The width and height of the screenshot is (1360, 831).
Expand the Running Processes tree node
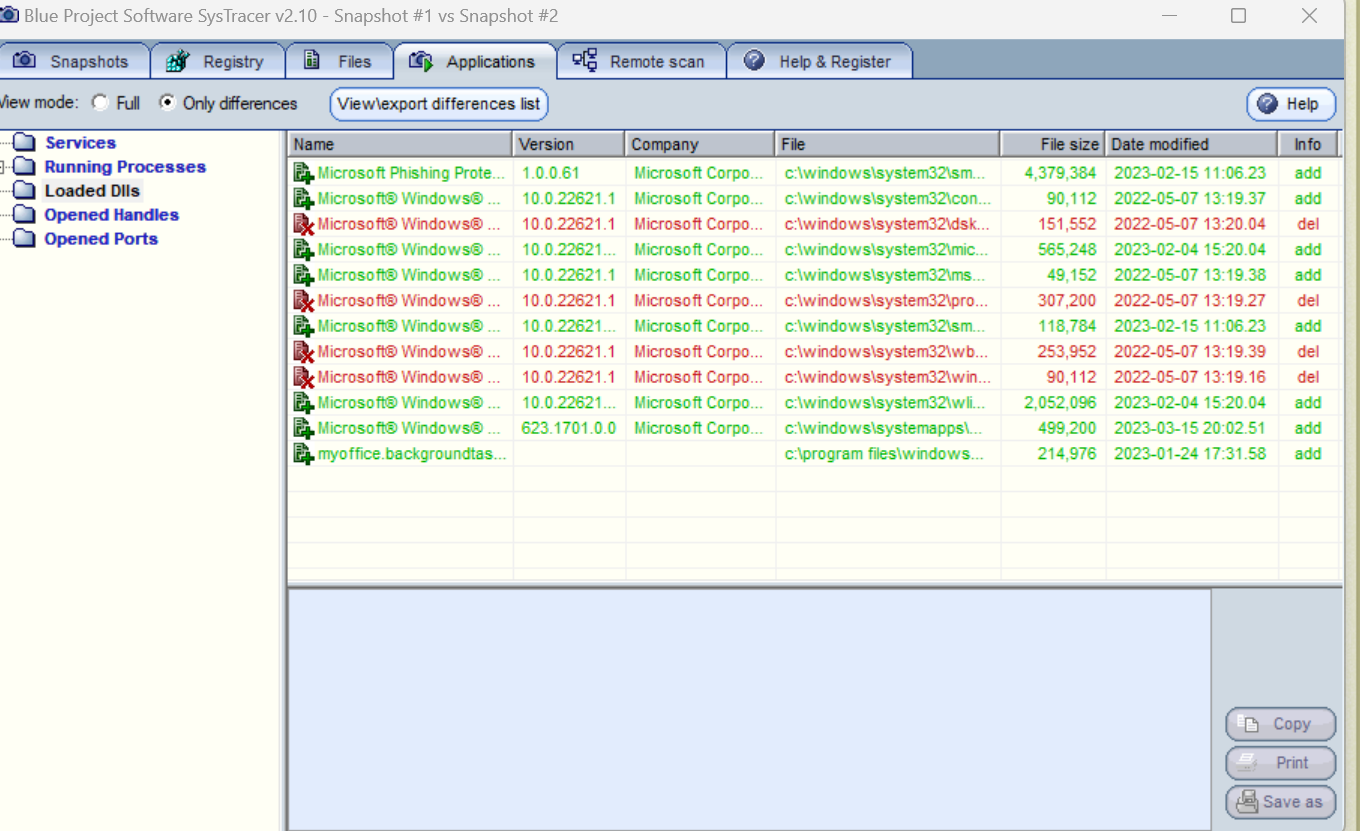point(4,167)
